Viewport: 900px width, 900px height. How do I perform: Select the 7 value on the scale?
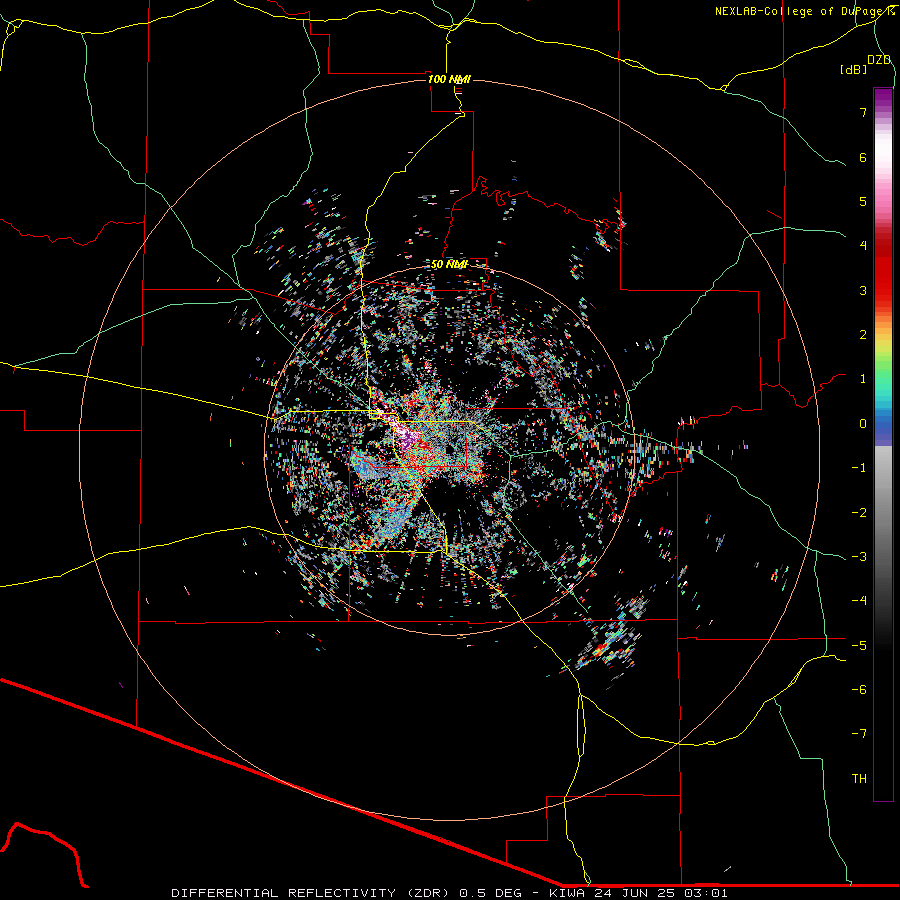pos(863,112)
